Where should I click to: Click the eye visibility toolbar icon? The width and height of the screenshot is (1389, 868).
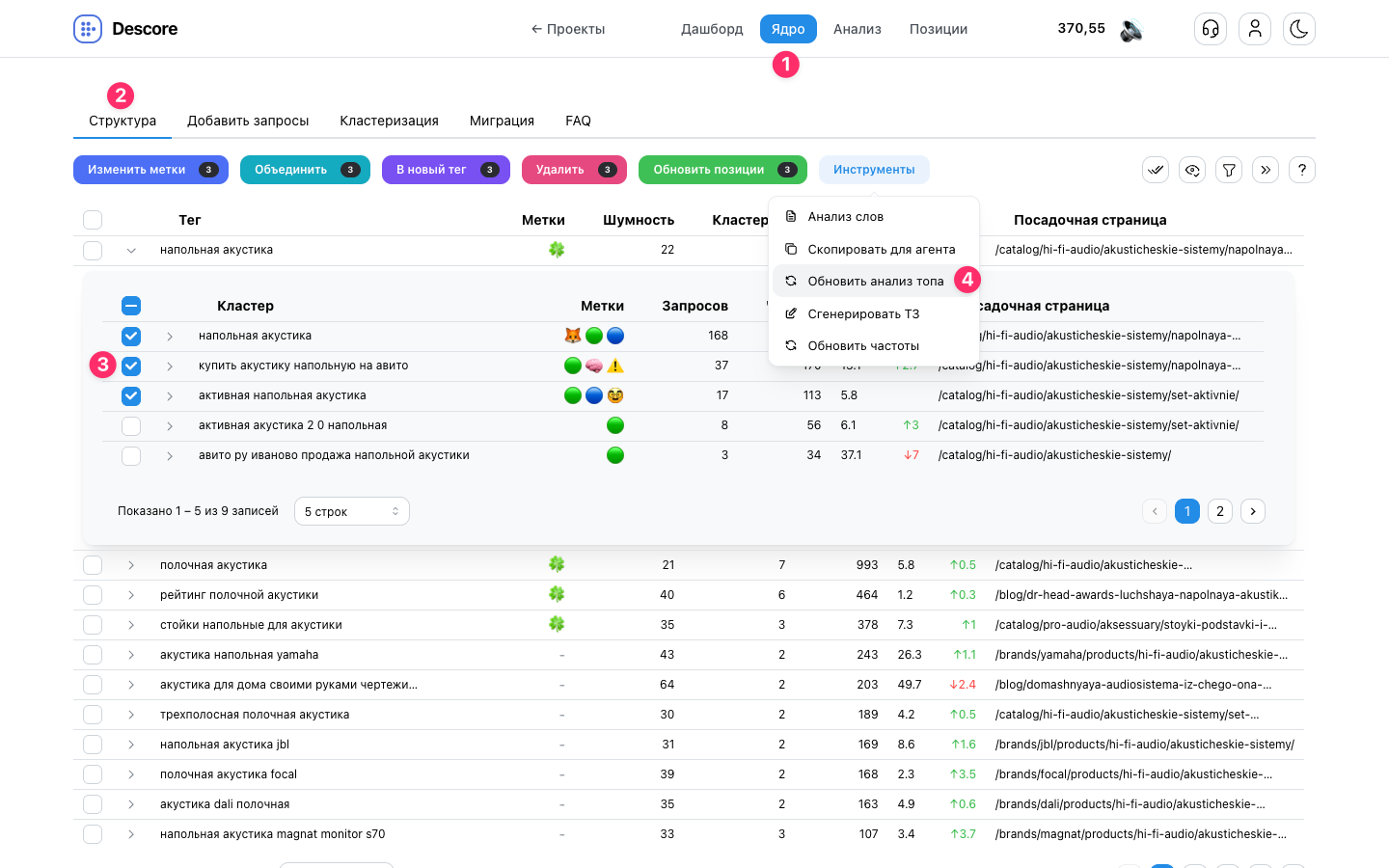(1192, 170)
